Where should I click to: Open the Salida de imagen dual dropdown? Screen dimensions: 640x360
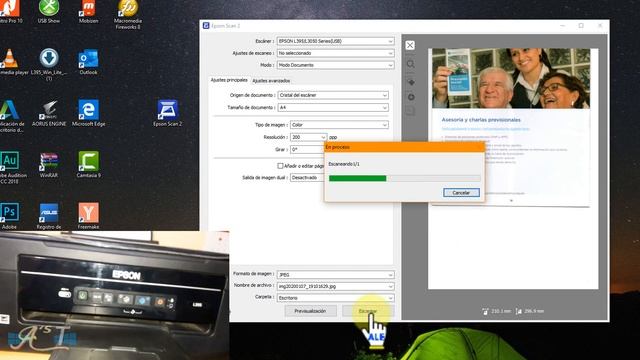(x=307, y=178)
